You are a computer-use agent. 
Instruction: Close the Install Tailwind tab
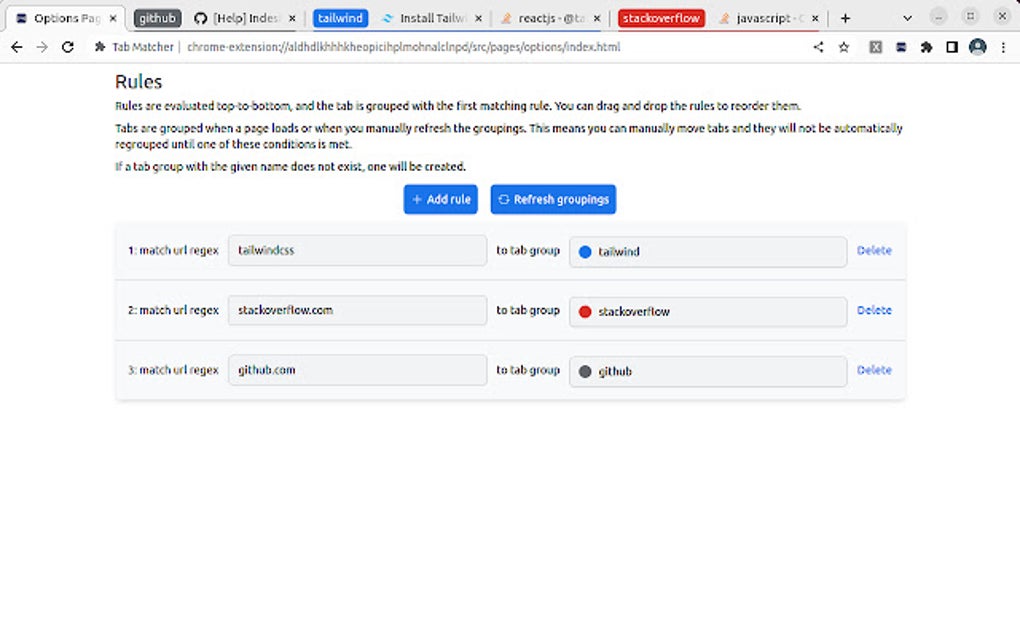coord(479,18)
